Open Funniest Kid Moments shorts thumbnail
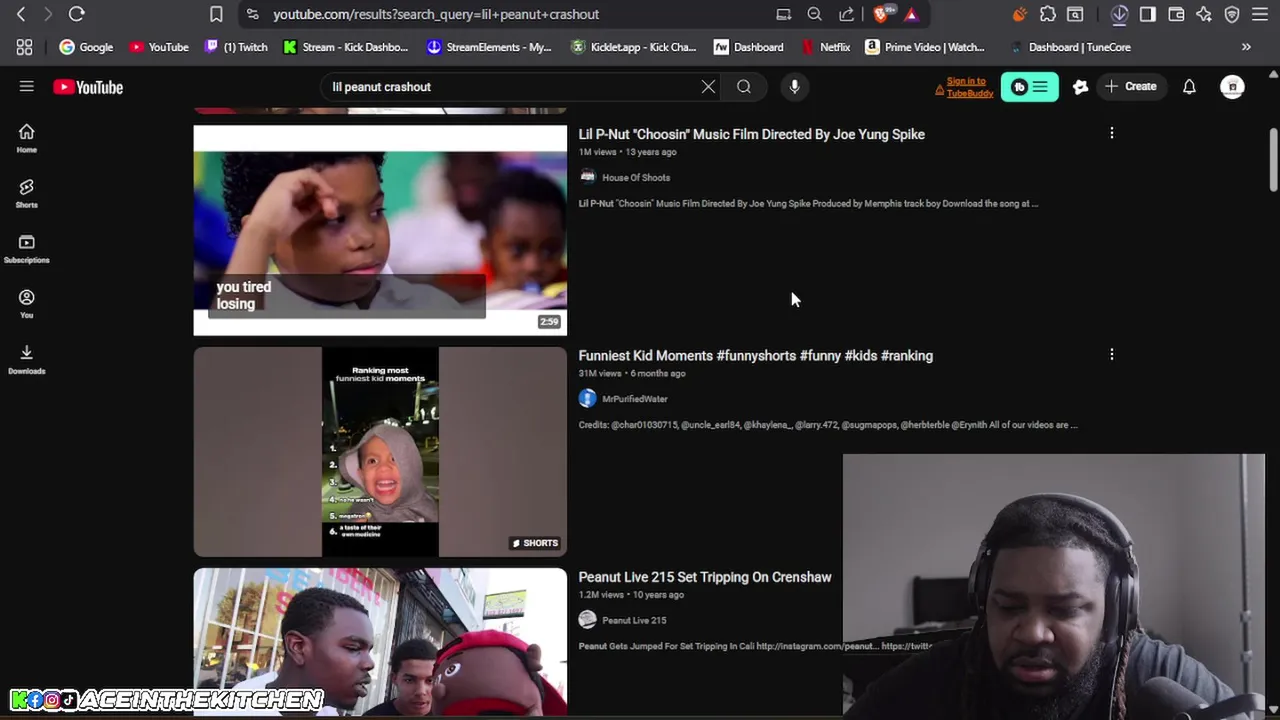This screenshot has width=1280, height=720. (380, 451)
